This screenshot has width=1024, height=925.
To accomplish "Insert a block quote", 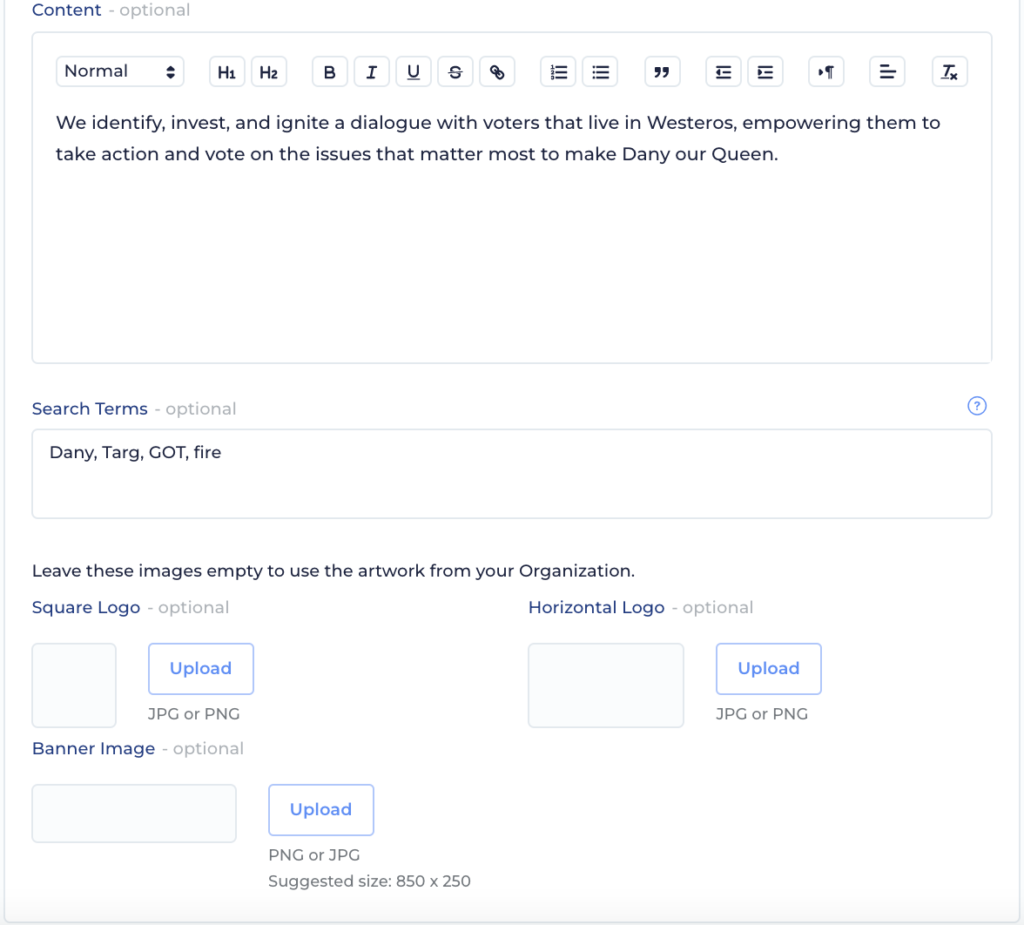I will [662, 72].
